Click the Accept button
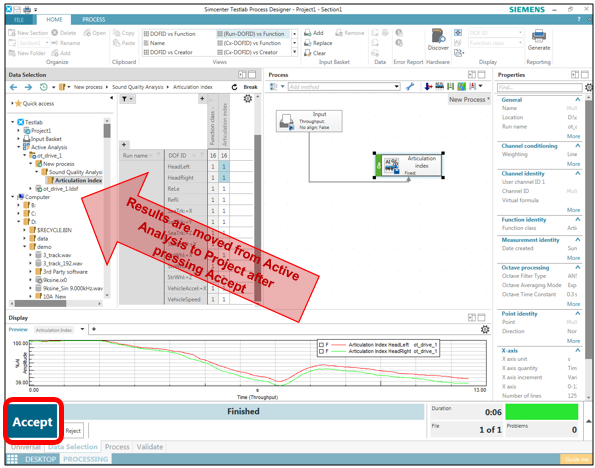 click(x=33, y=422)
